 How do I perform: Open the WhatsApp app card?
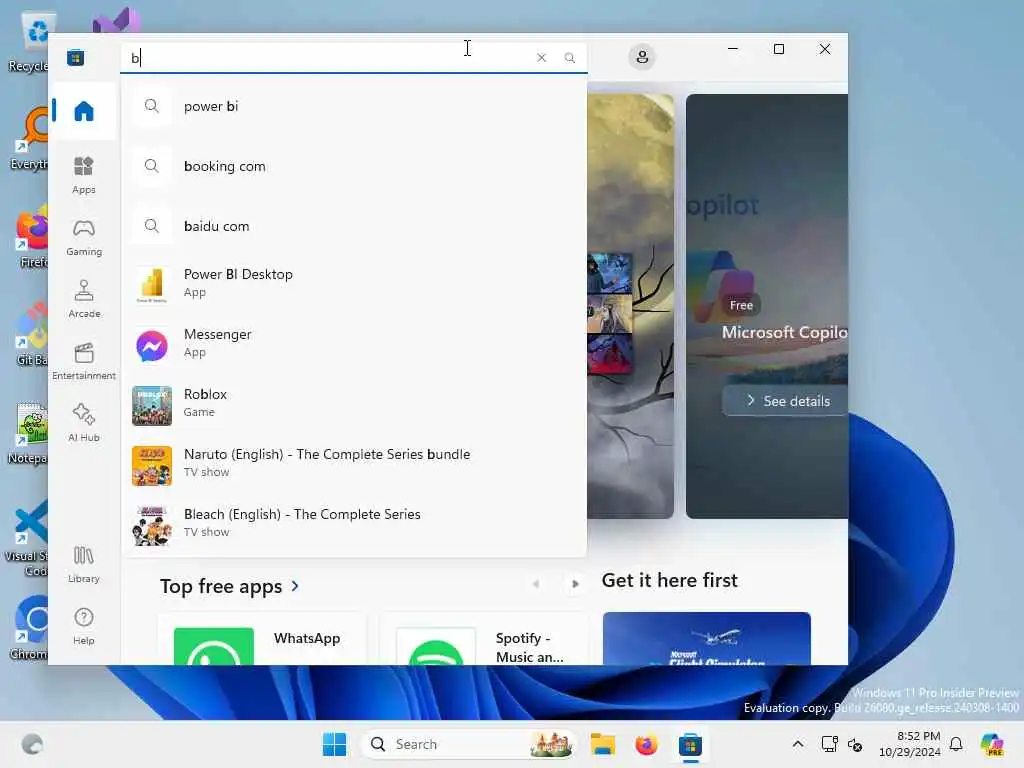tap(262, 639)
